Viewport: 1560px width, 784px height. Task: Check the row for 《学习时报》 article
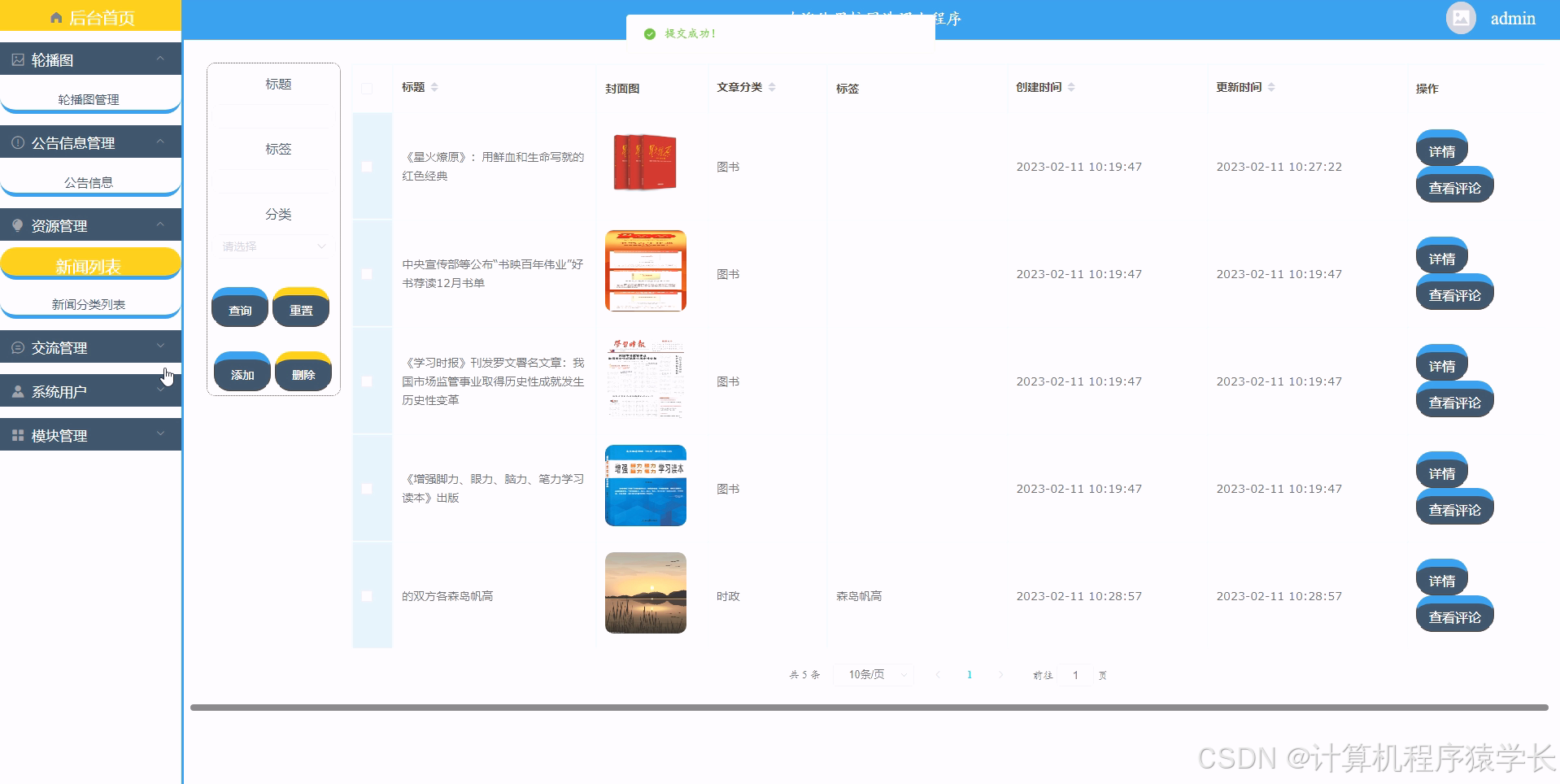click(367, 381)
